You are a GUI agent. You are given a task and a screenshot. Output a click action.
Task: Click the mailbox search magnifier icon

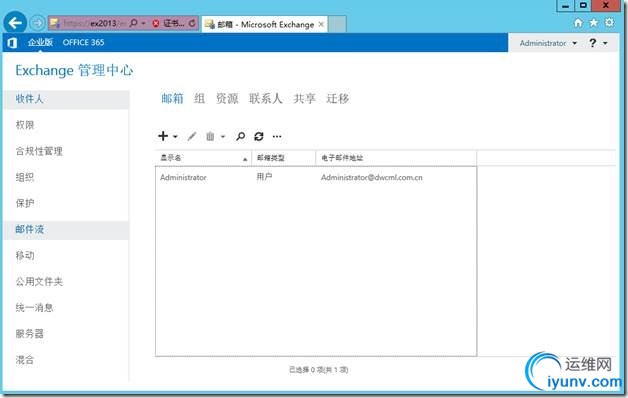[240, 137]
